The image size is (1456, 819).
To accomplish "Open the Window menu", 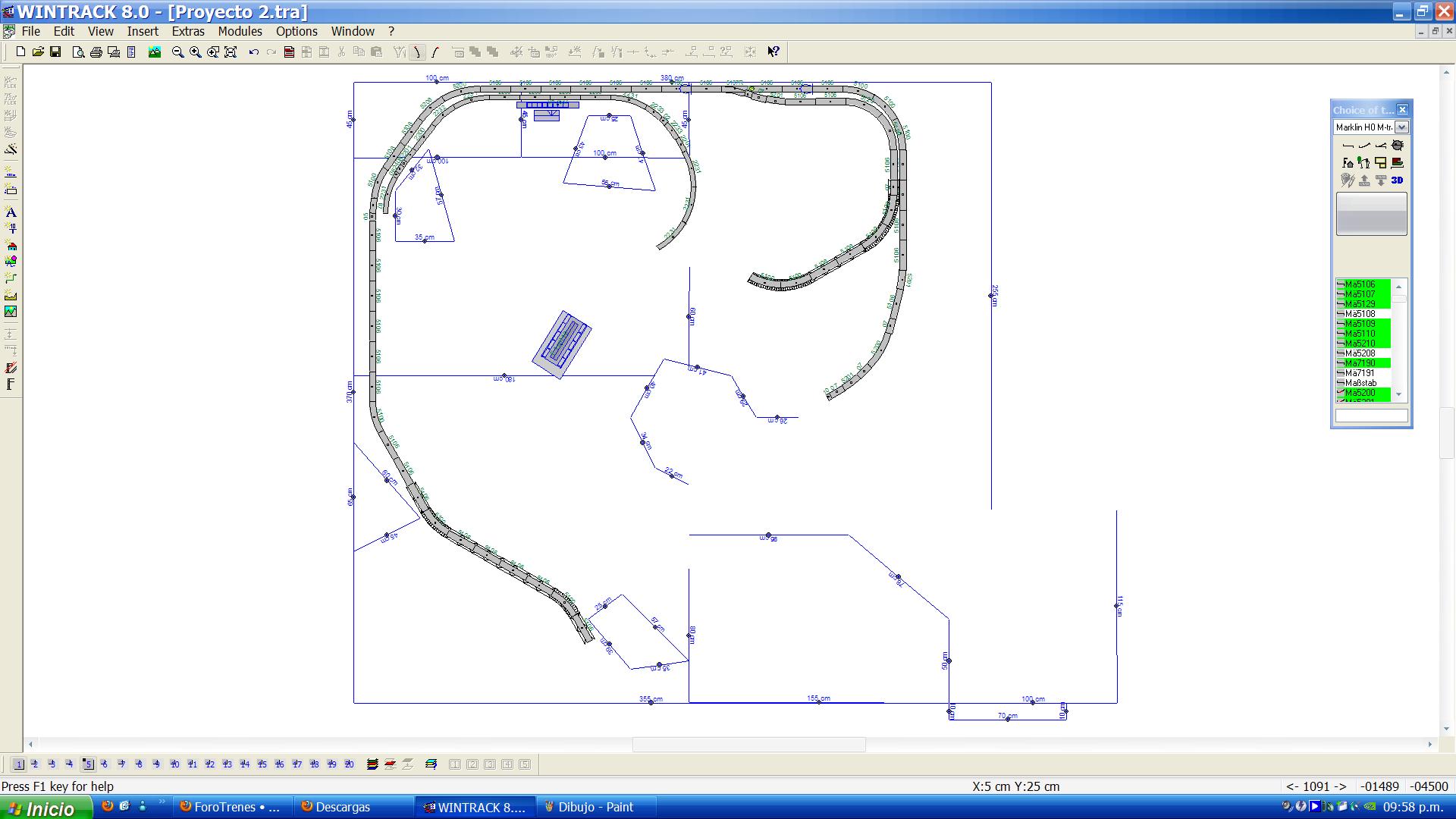I will 353,31.
